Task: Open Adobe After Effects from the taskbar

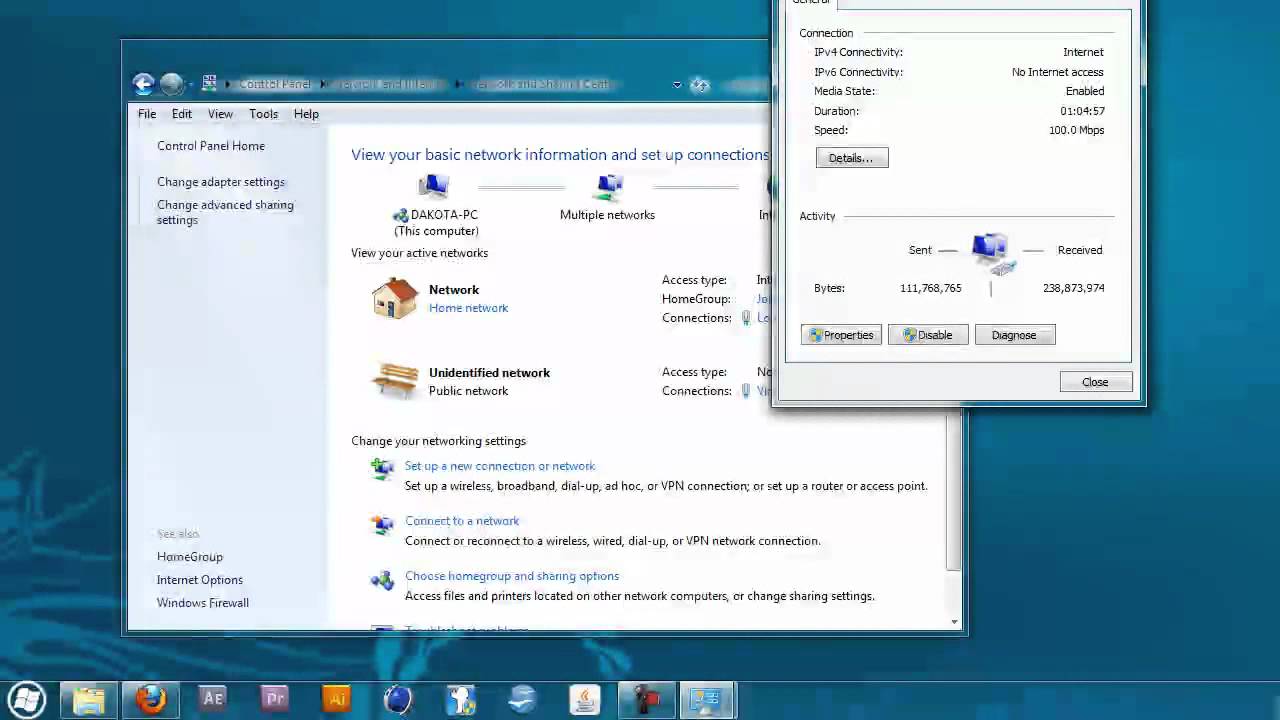Action: point(213,700)
